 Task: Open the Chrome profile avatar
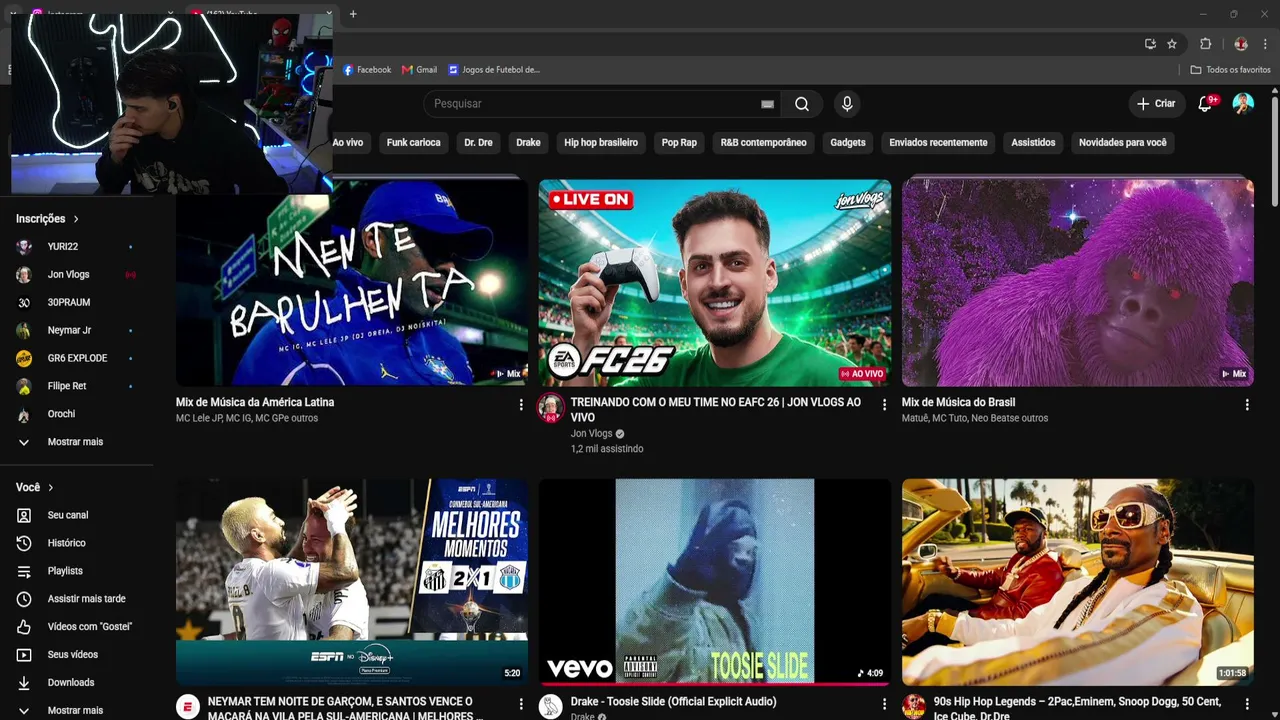tap(1241, 44)
